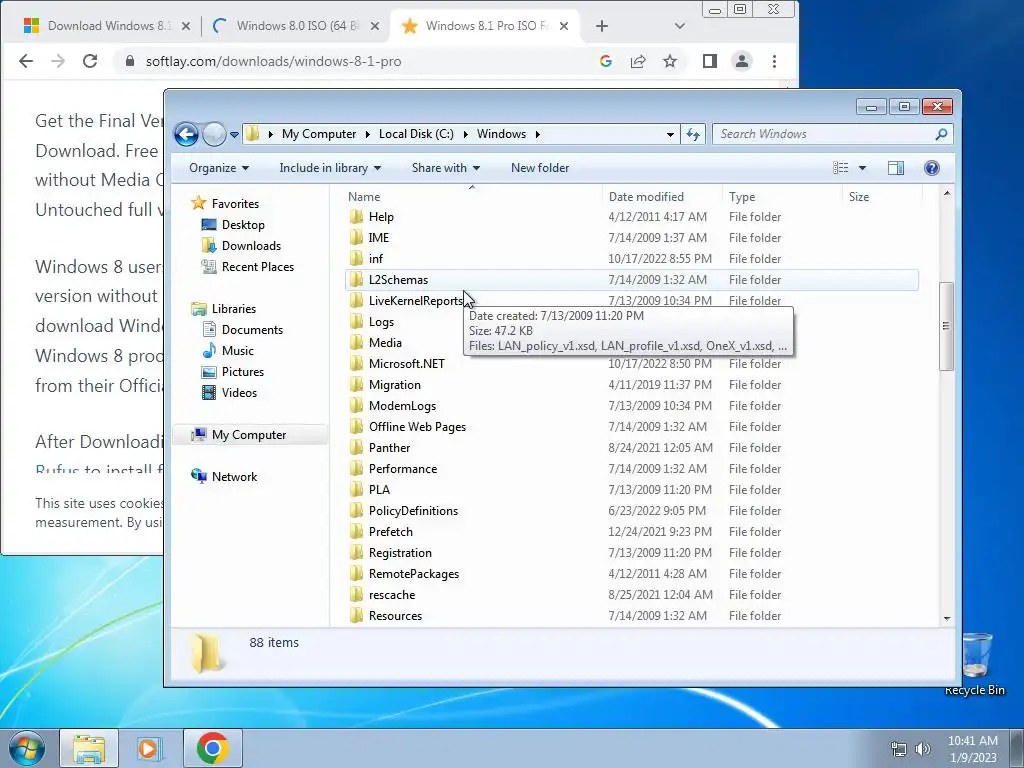Select the Panther folder icon
The height and width of the screenshot is (768, 1024).
(357, 447)
